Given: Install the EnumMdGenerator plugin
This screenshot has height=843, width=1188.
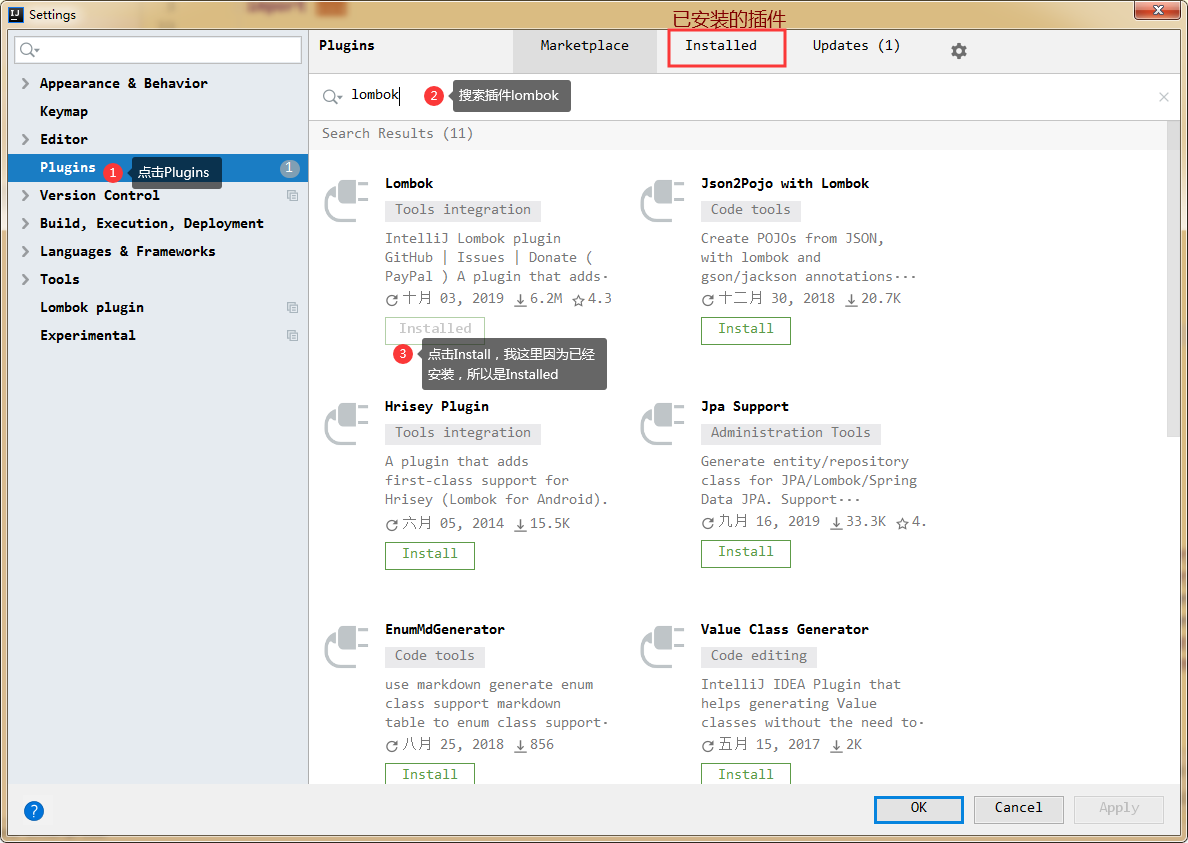Looking at the screenshot, I should tap(430, 773).
